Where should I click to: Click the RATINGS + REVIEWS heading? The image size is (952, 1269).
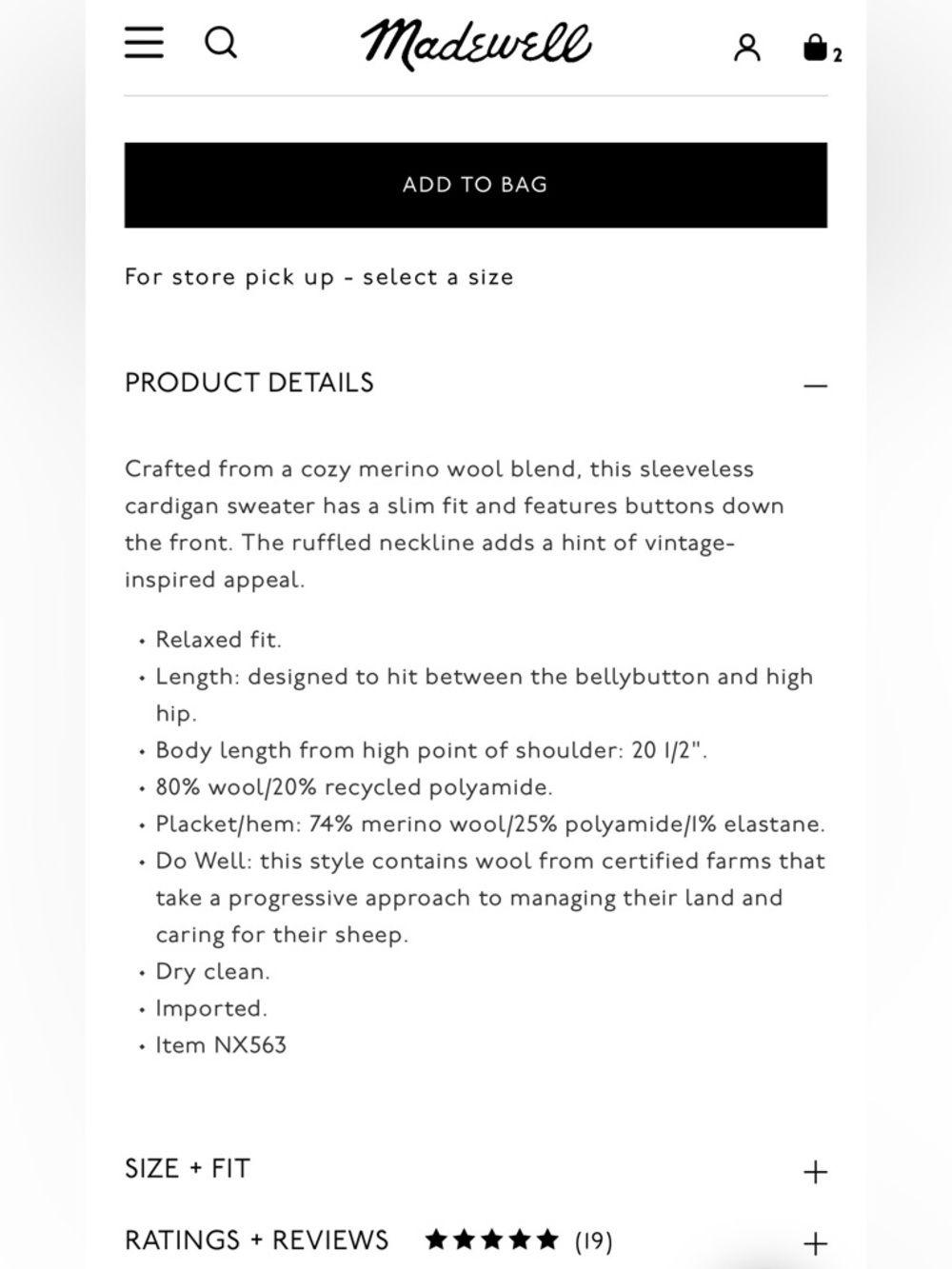257,1240
